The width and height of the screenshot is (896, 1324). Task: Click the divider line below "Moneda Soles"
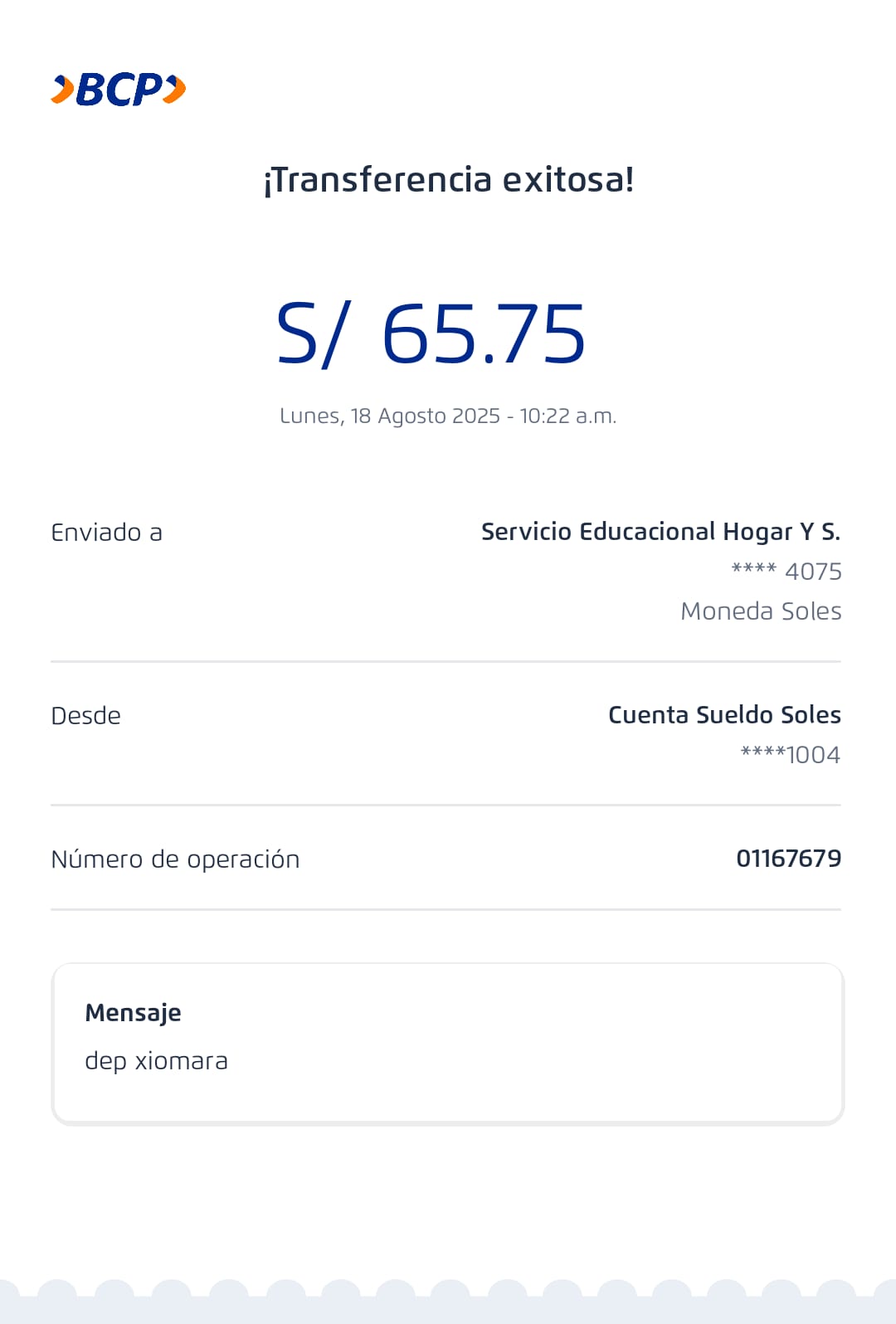tap(446, 662)
